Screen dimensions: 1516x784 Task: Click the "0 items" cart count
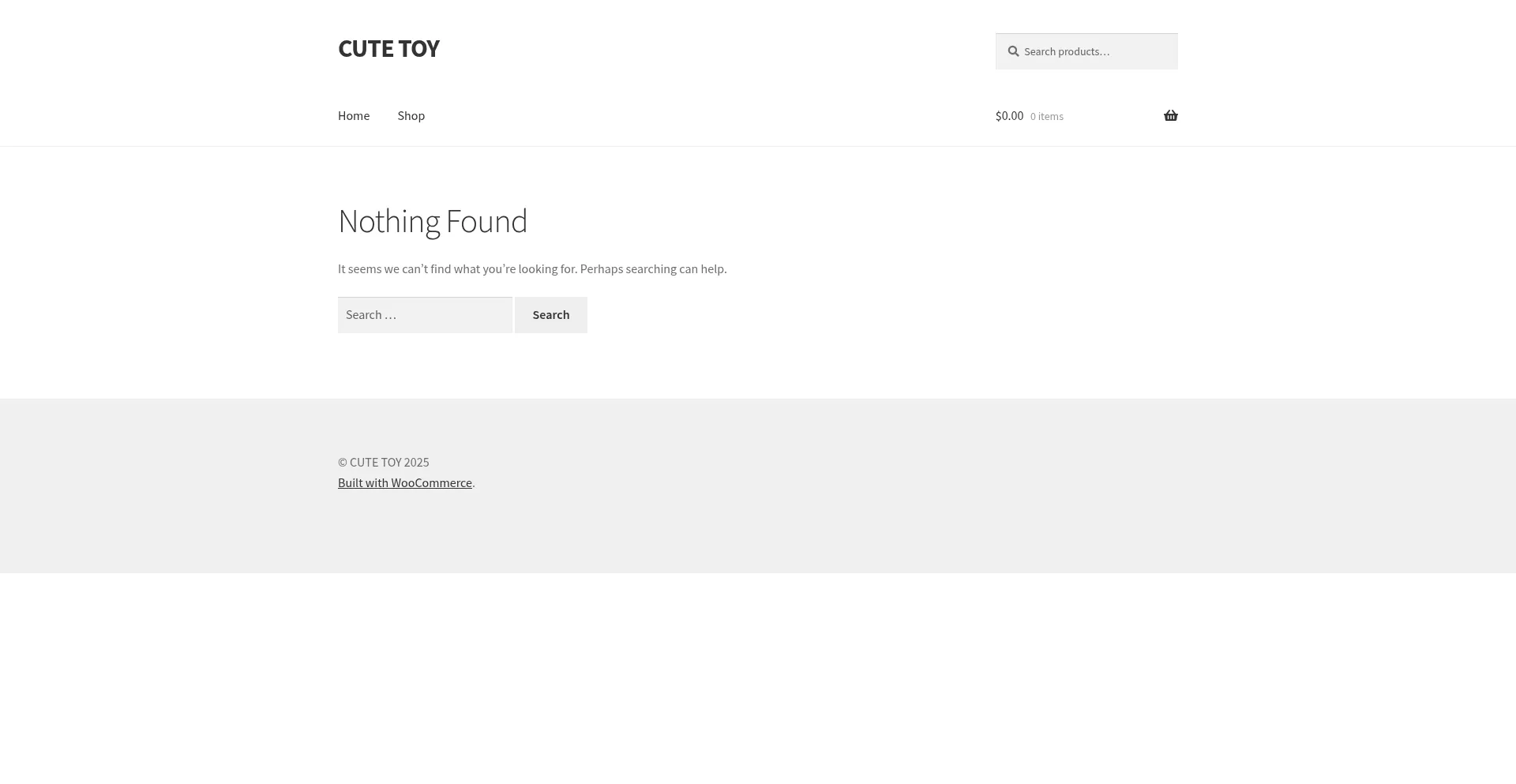click(x=1046, y=117)
